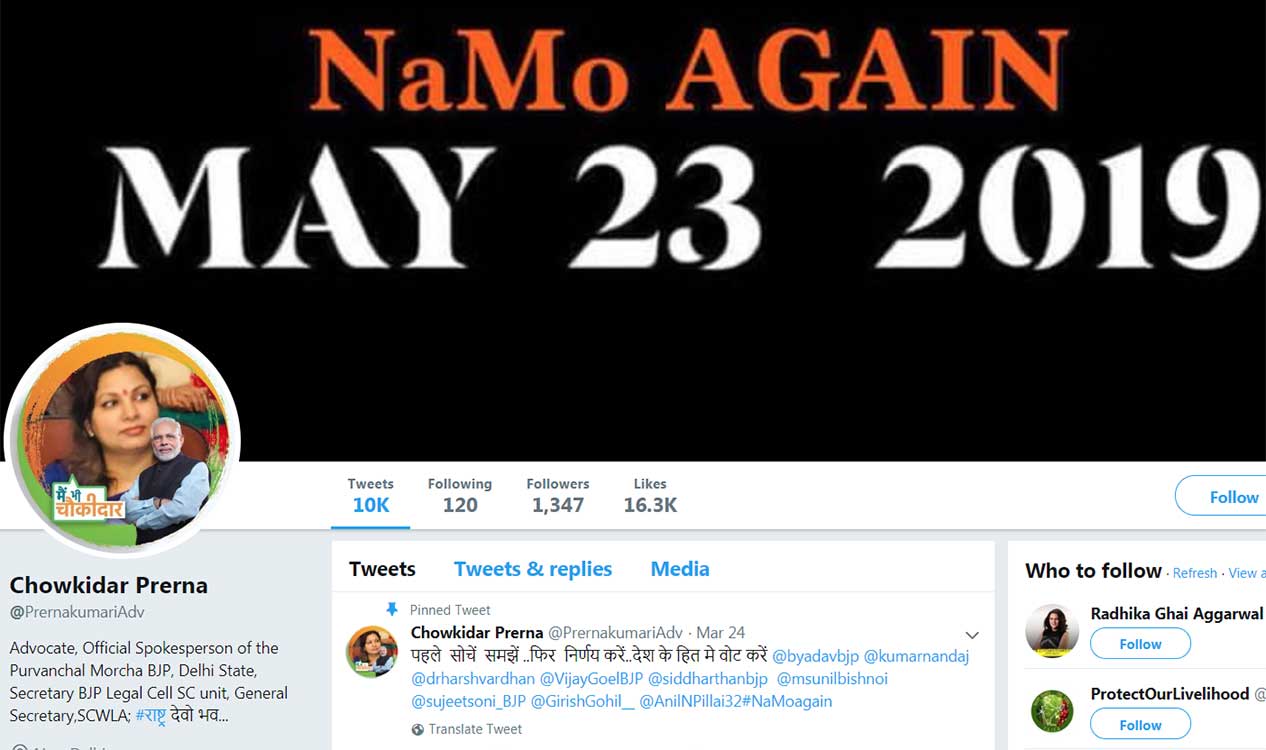The height and width of the screenshot is (750, 1266).
Task: Click Translate Tweet under the pinned tweet
Action: pyautogui.click(x=475, y=729)
